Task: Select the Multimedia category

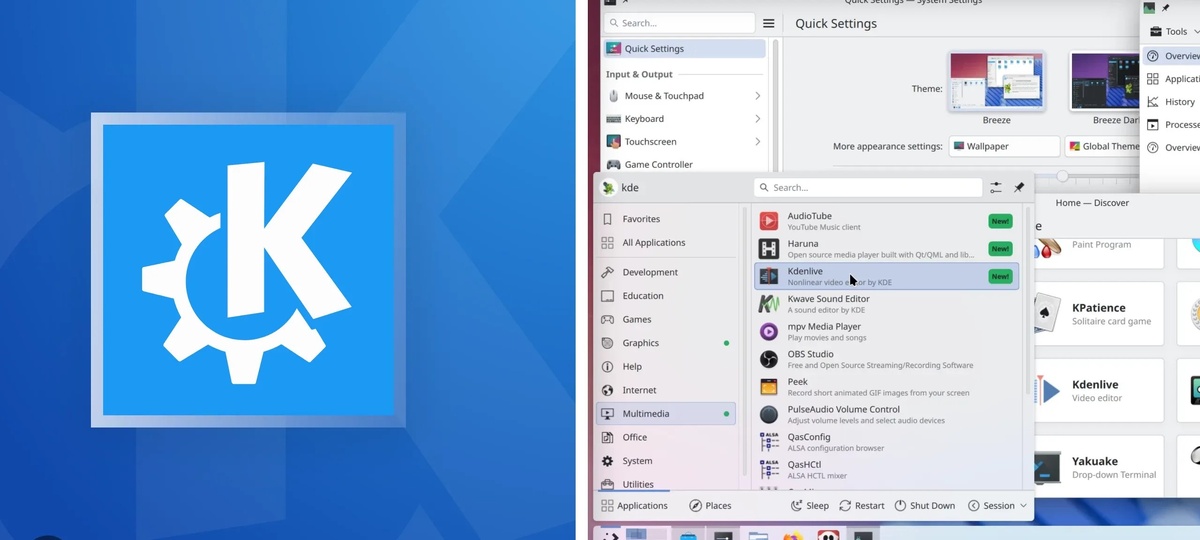Action: coord(667,414)
